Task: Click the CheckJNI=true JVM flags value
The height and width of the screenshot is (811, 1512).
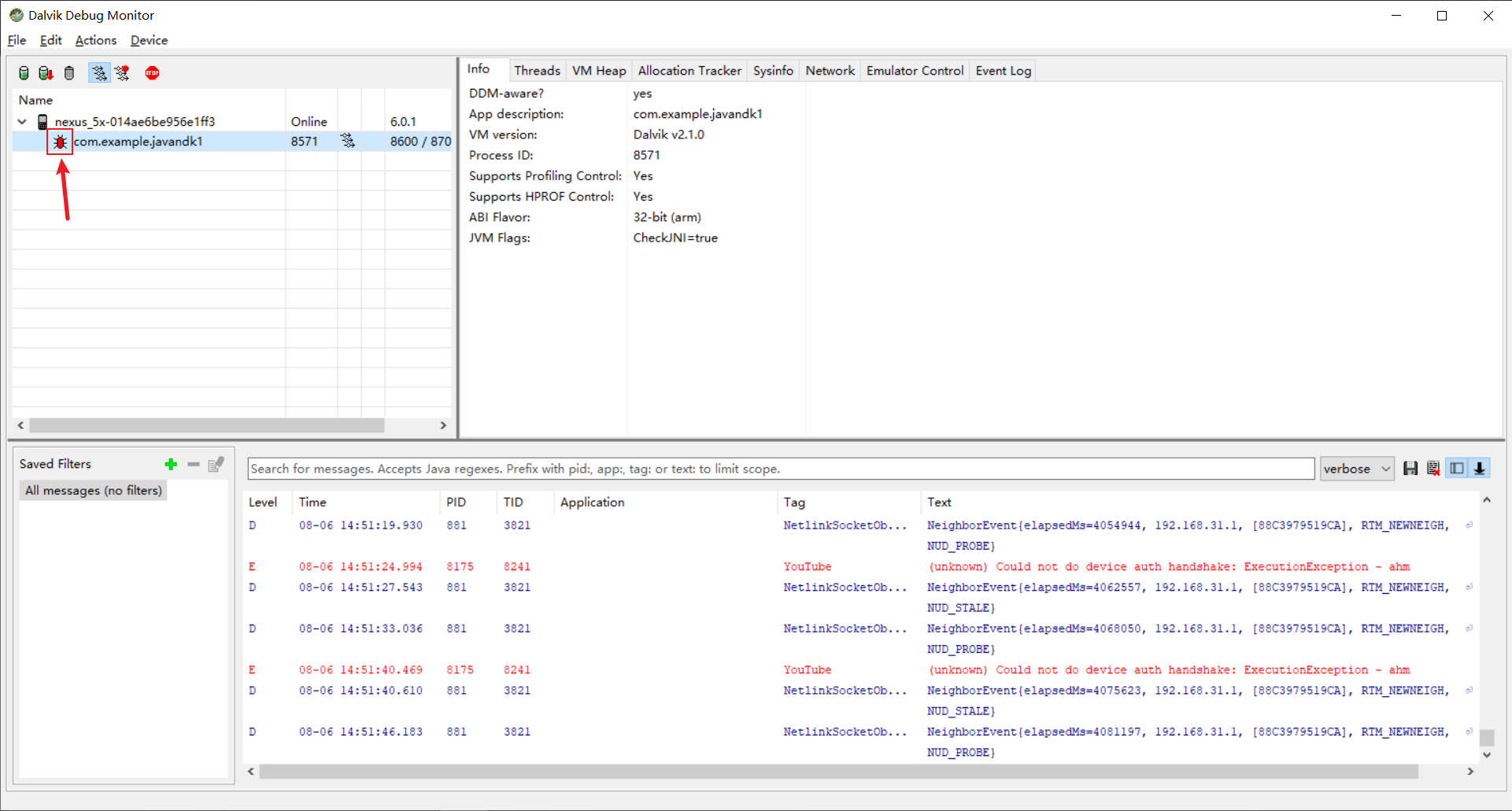Action: pyautogui.click(x=675, y=238)
